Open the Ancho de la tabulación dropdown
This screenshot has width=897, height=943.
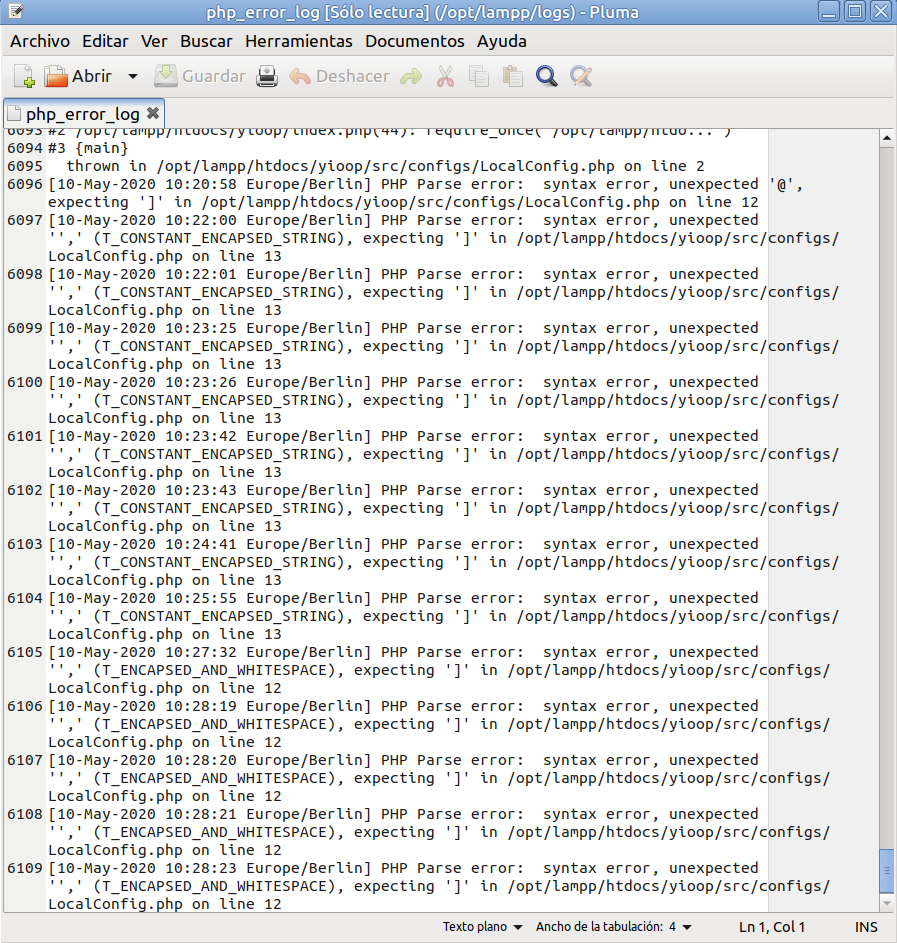(614, 927)
